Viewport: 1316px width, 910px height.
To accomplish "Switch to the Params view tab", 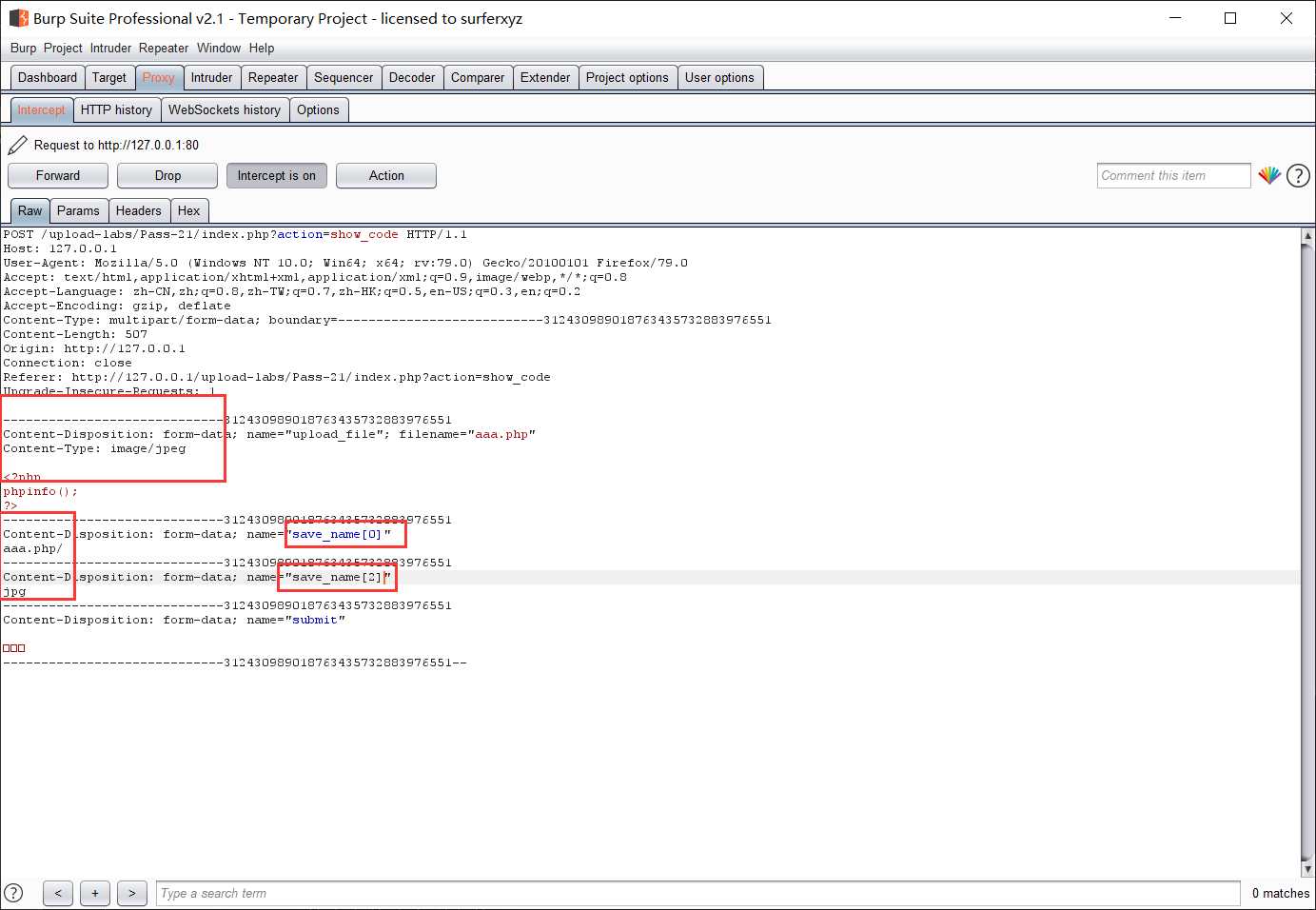I will (78, 211).
